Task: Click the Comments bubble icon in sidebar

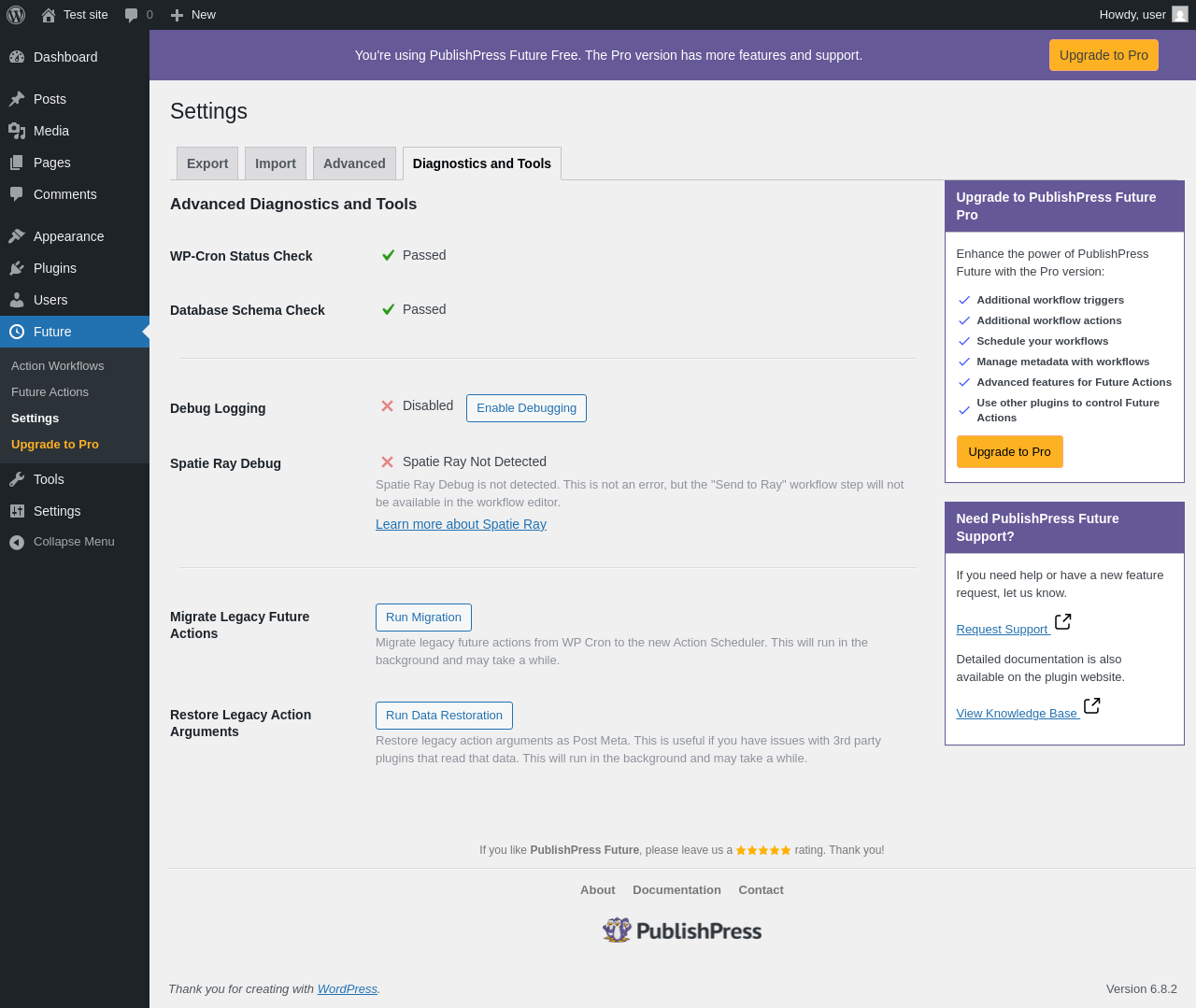Action: (x=17, y=194)
